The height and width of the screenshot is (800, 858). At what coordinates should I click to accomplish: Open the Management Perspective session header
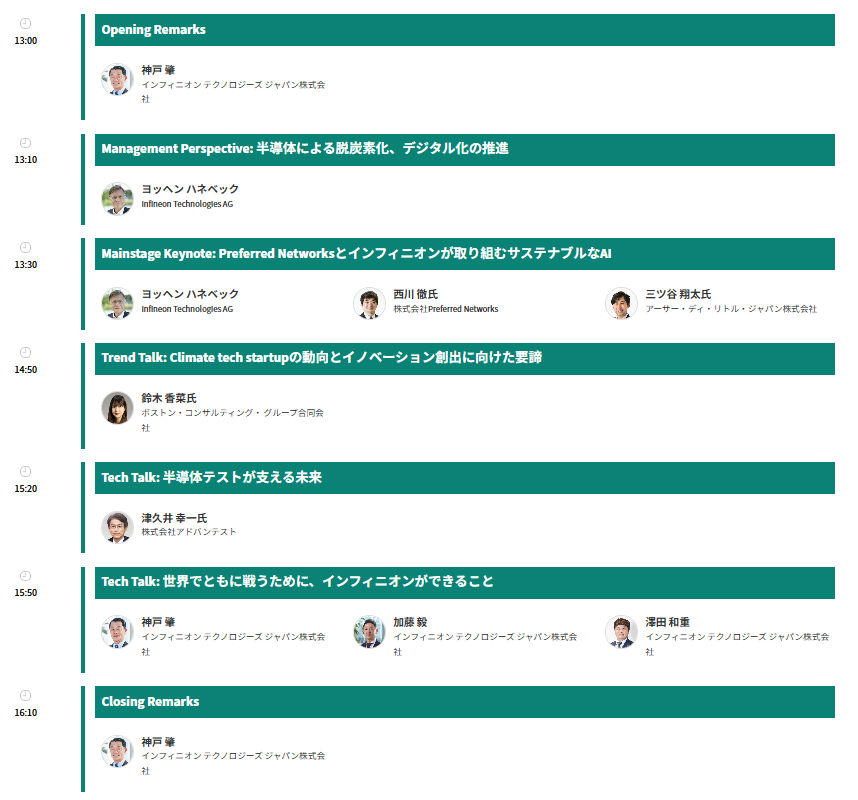pyautogui.click(x=465, y=150)
